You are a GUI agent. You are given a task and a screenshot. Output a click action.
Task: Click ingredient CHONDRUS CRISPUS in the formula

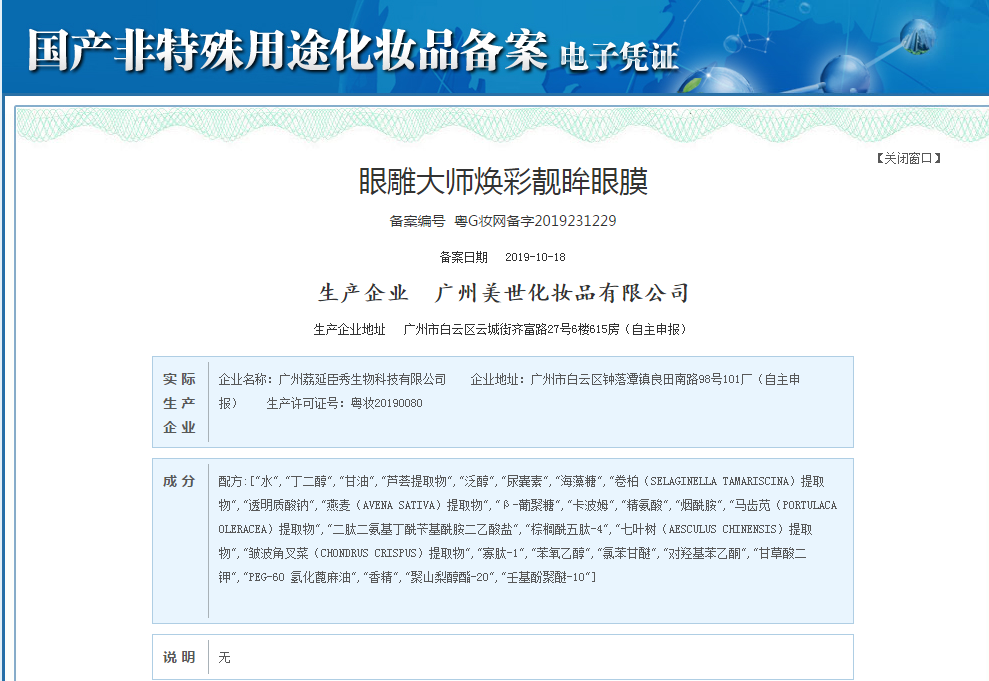(369, 553)
